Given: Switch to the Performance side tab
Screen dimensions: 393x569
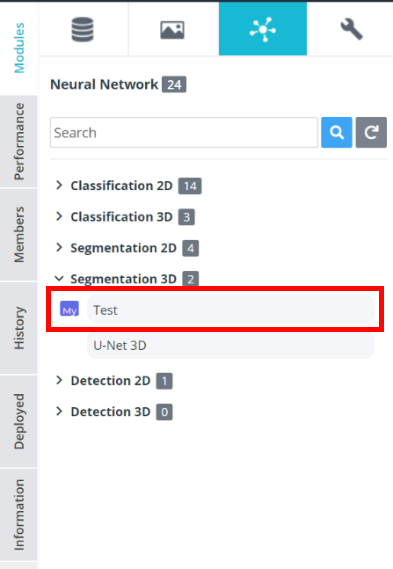Looking at the screenshot, I should [x=19, y=142].
